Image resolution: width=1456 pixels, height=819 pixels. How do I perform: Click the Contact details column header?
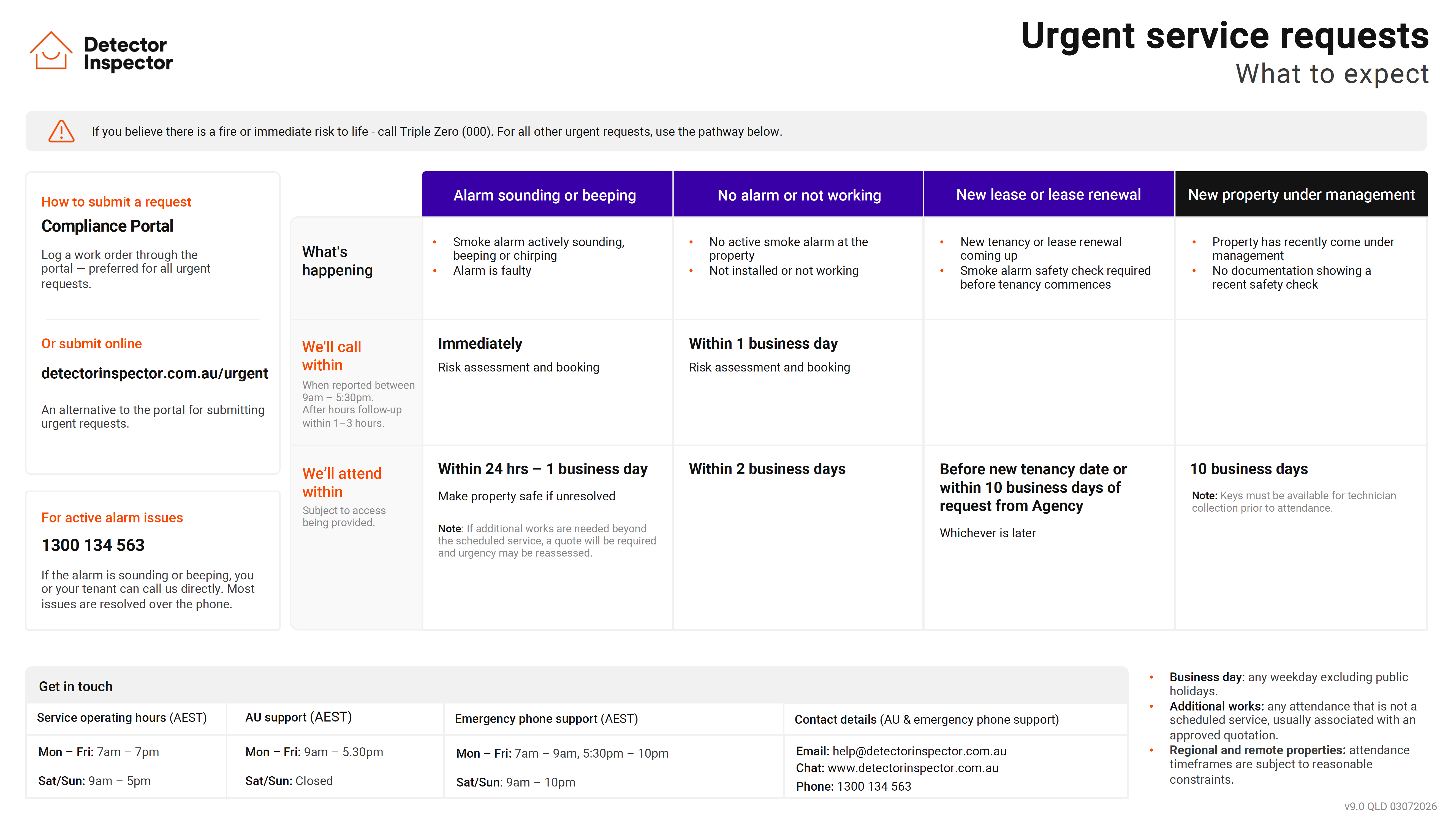(x=927, y=720)
